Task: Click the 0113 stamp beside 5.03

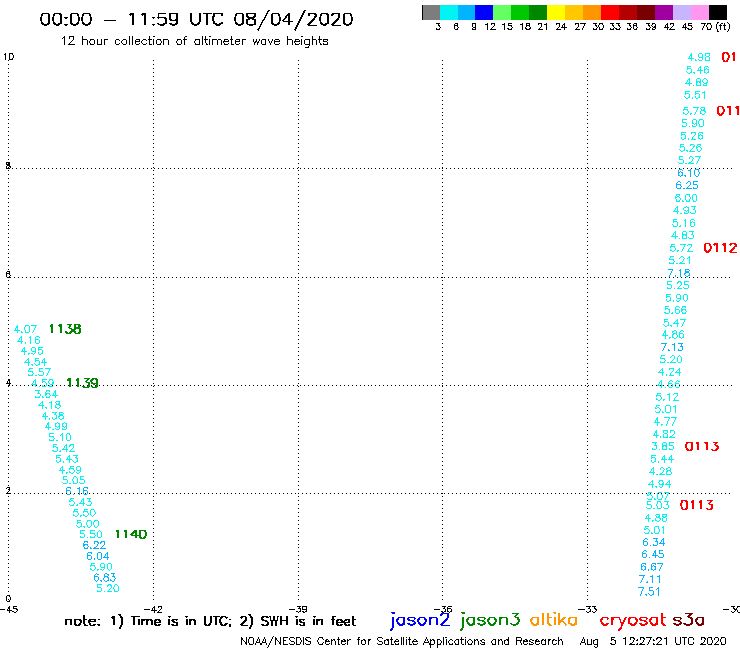Action: (697, 505)
